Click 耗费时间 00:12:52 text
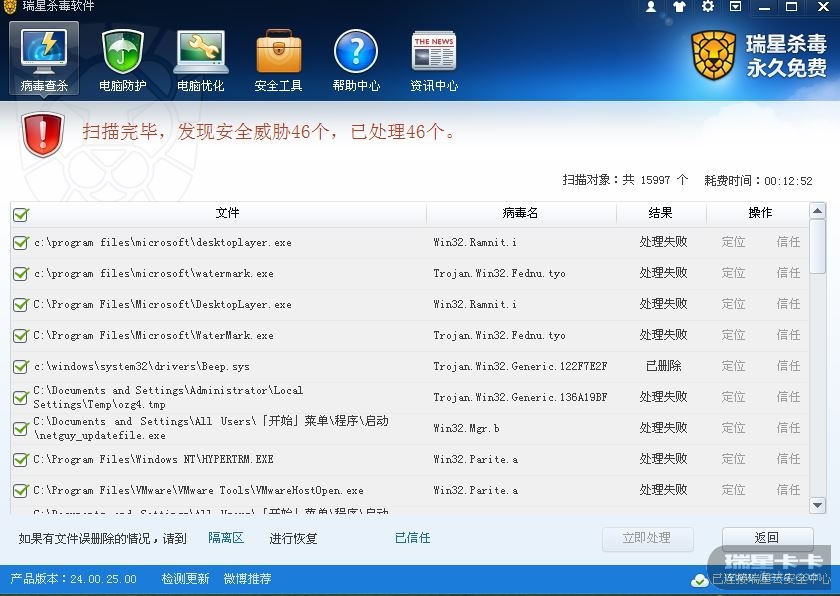The width and height of the screenshot is (840, 596). tap(758, 181)
